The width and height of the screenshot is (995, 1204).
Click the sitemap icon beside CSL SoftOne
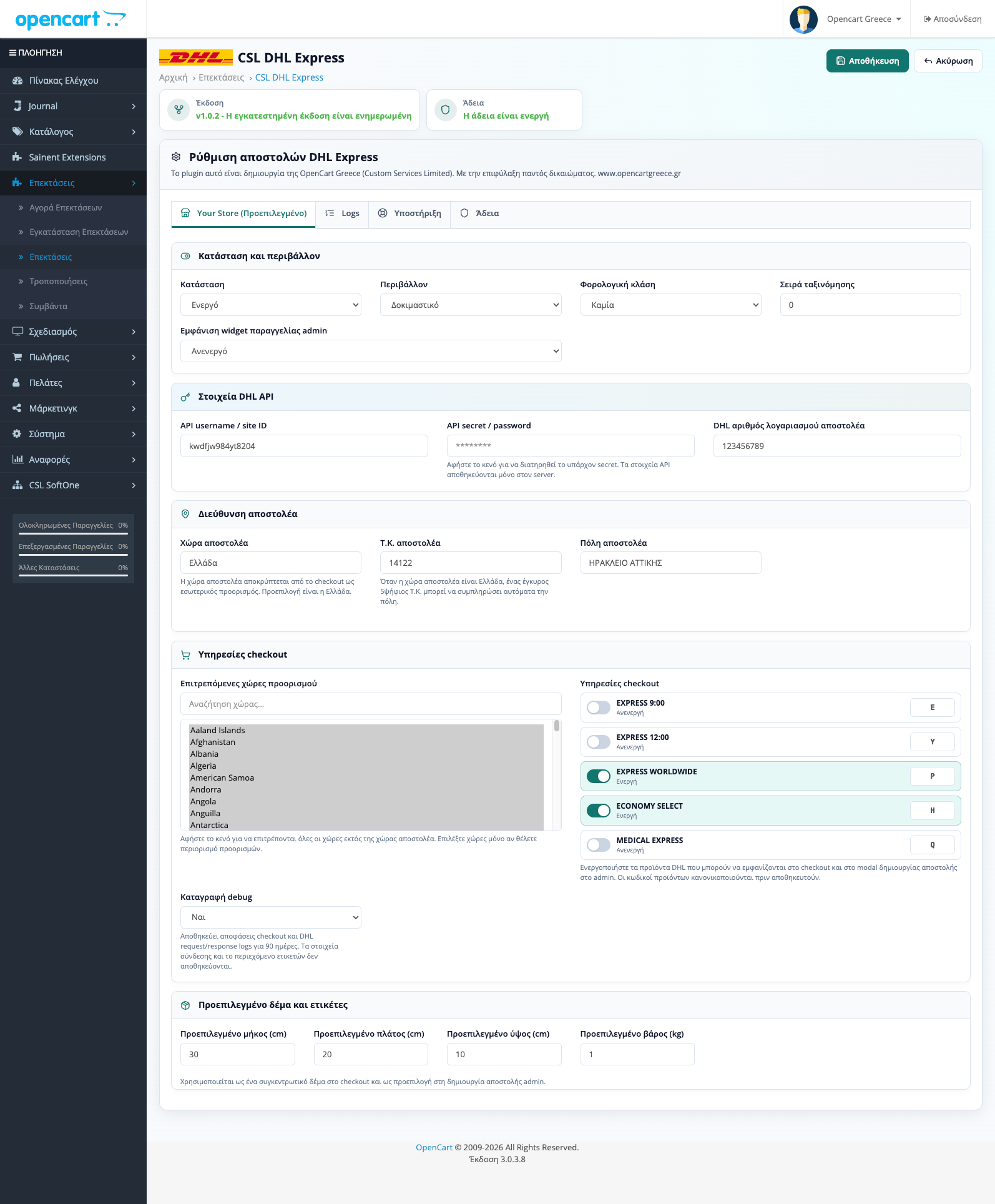pos(17,485)
